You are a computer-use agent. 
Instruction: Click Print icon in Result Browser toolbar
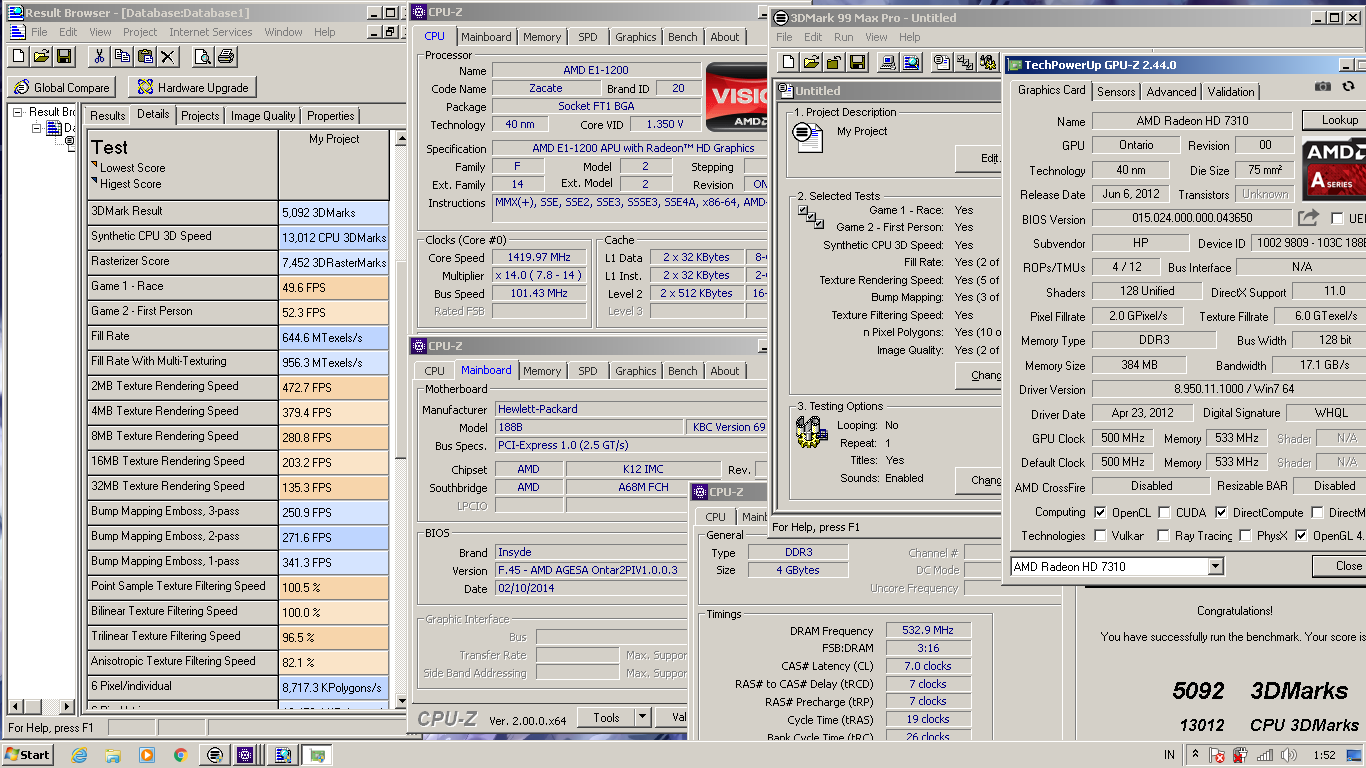tap(224, 57)
